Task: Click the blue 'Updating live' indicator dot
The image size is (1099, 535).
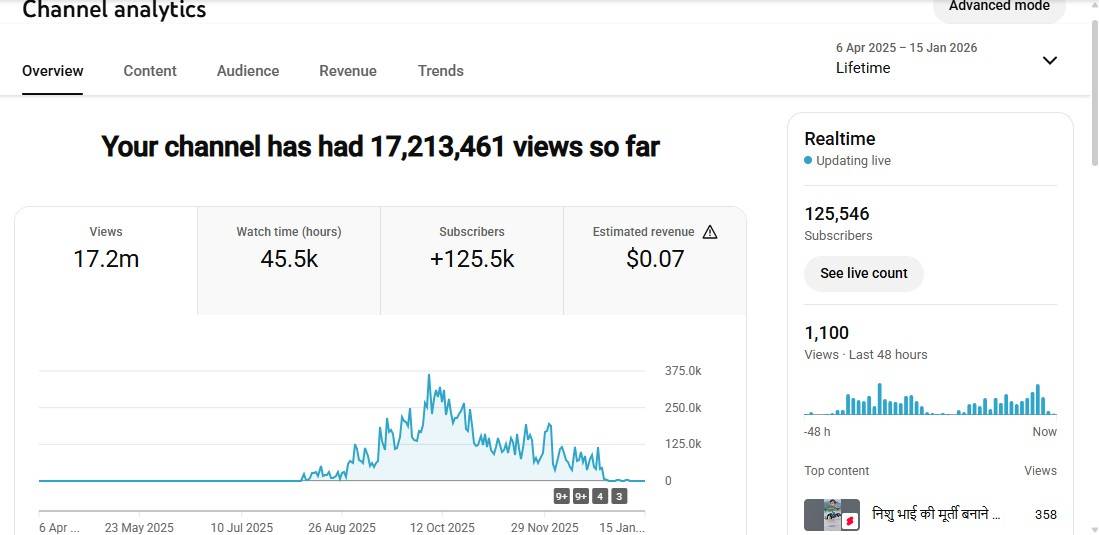Action: coord(808,160)
